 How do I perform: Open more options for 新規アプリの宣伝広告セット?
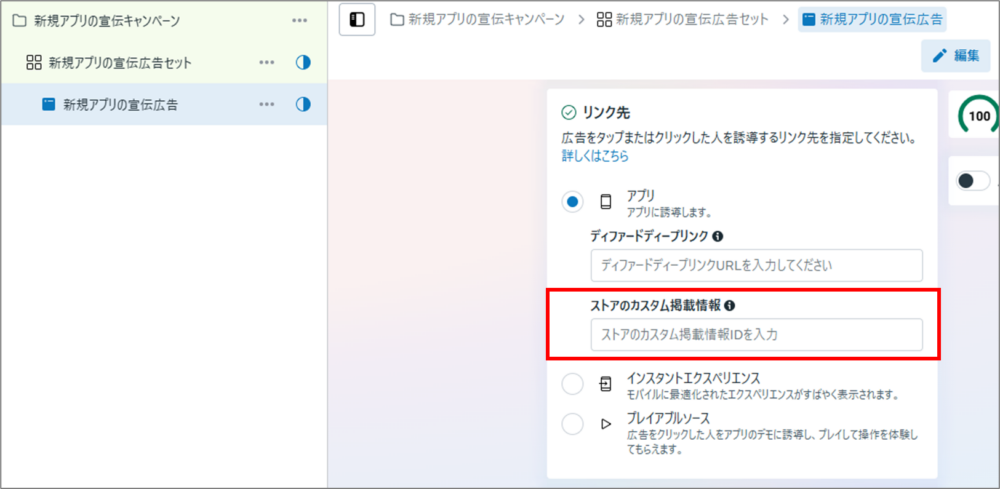click(x=266, y=62)
